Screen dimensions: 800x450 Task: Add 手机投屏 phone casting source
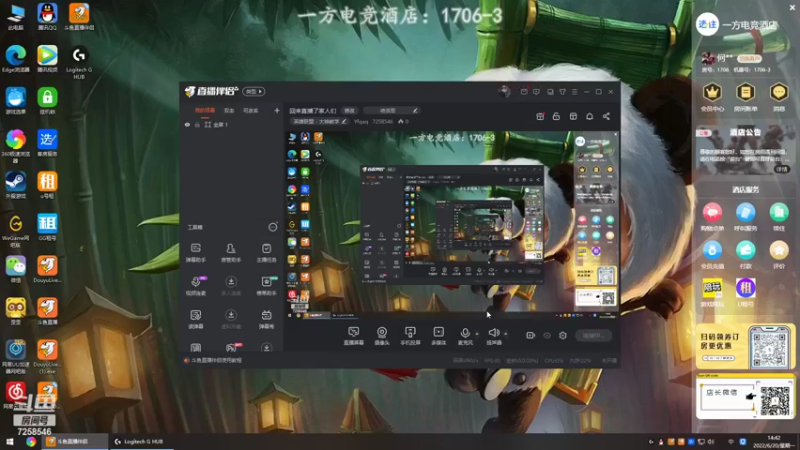(x=410, y=336)
